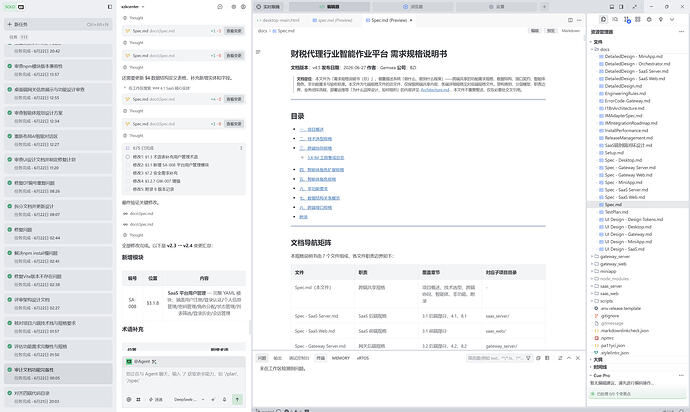The height and width of the screenshot is (412, 690).
Task: Create new task with 新任务 button
Action: point(58,24)
